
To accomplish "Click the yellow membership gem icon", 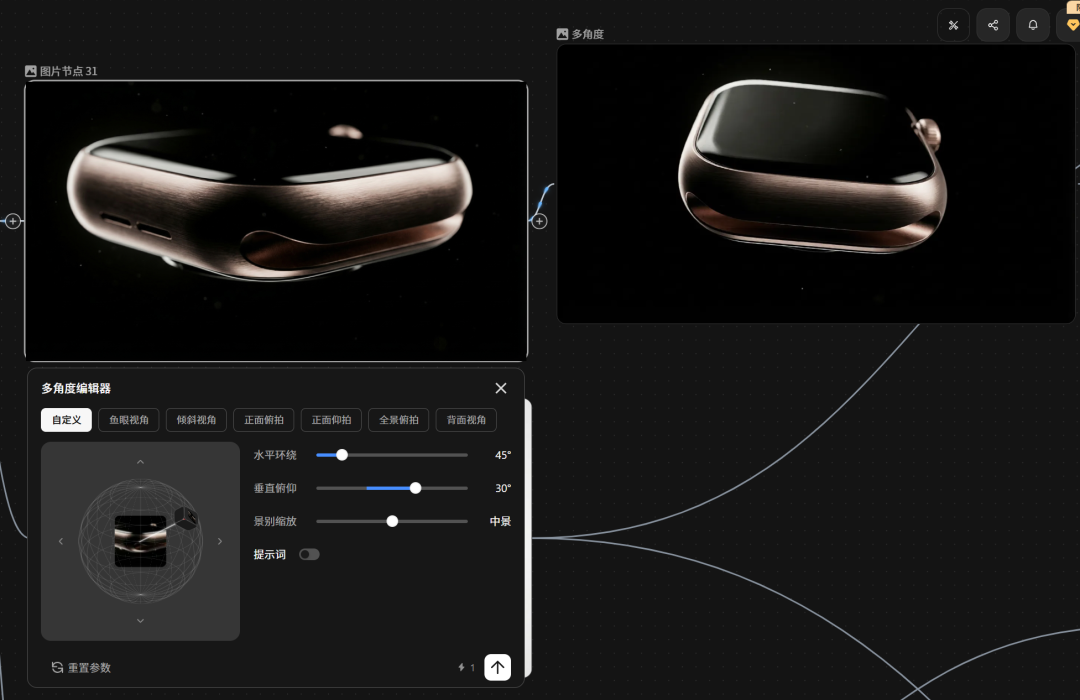I will [x=1071, y=25].
